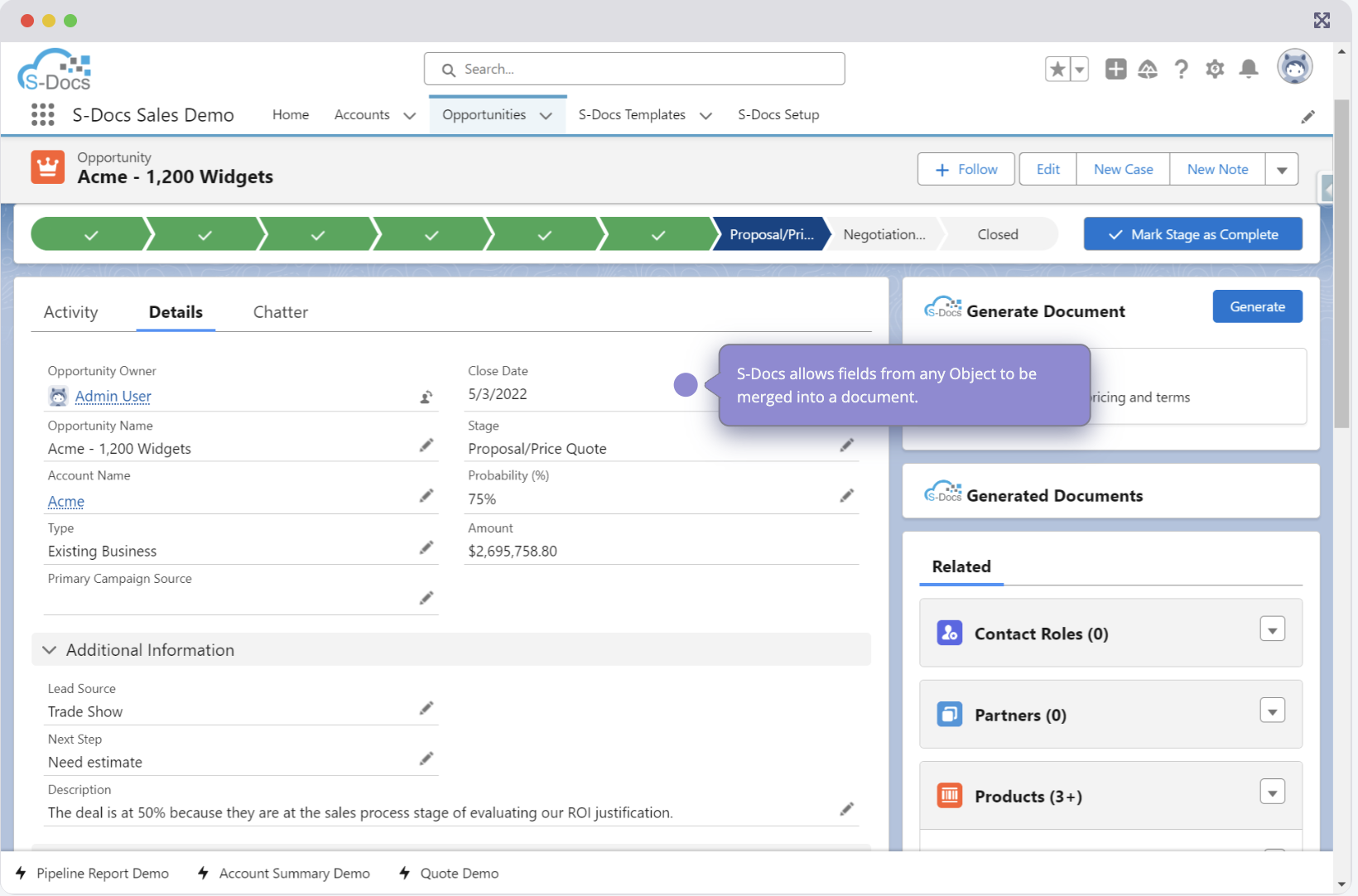The width and height of the screenshot is (1358, 896).
Task: Open the Products dropdown menu
Action: (x=1273, y=792)
